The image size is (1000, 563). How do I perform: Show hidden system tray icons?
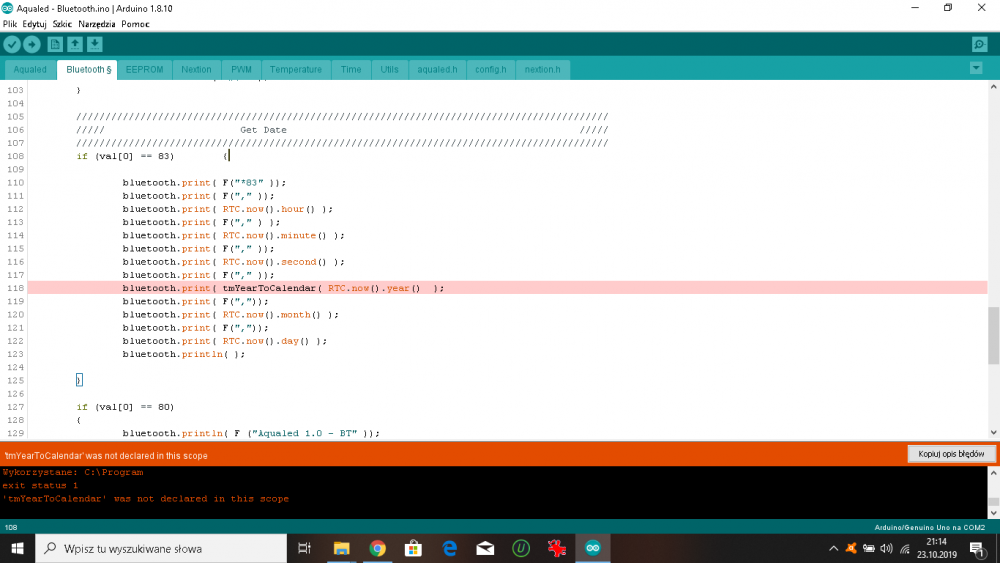pos(834,548)
